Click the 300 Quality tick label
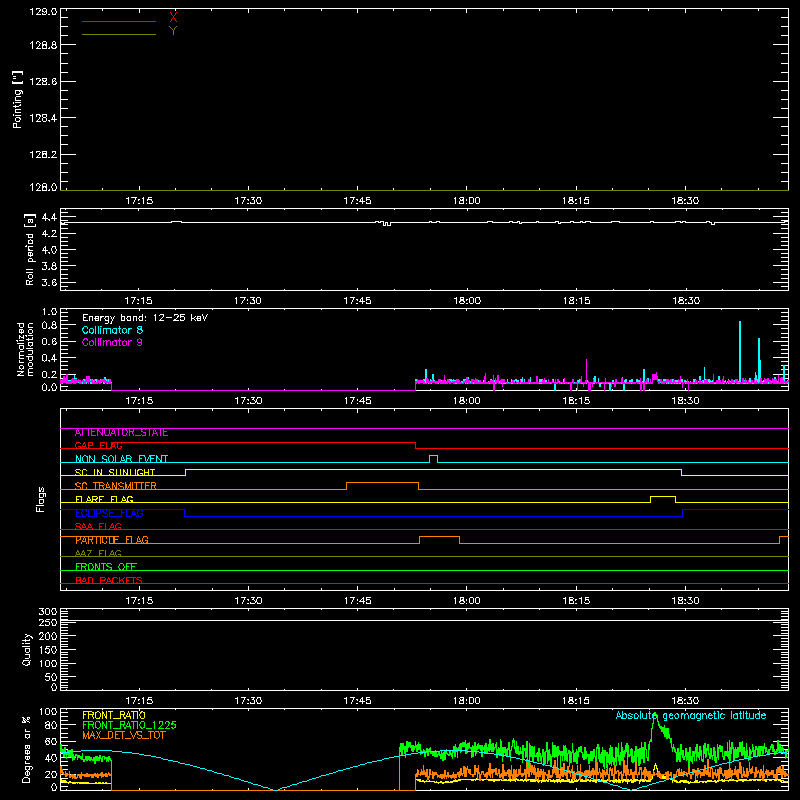The image size is (800, 800). (x=47, y=612)
